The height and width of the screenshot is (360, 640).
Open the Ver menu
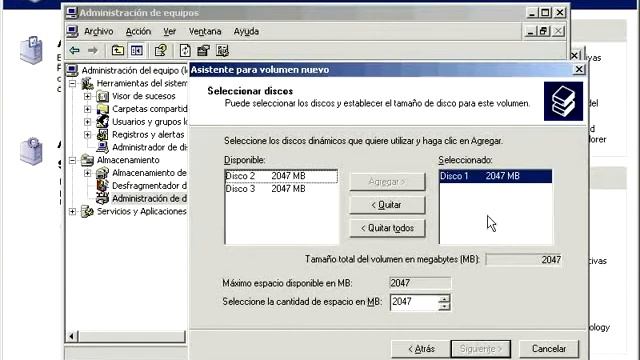[169, 31]
